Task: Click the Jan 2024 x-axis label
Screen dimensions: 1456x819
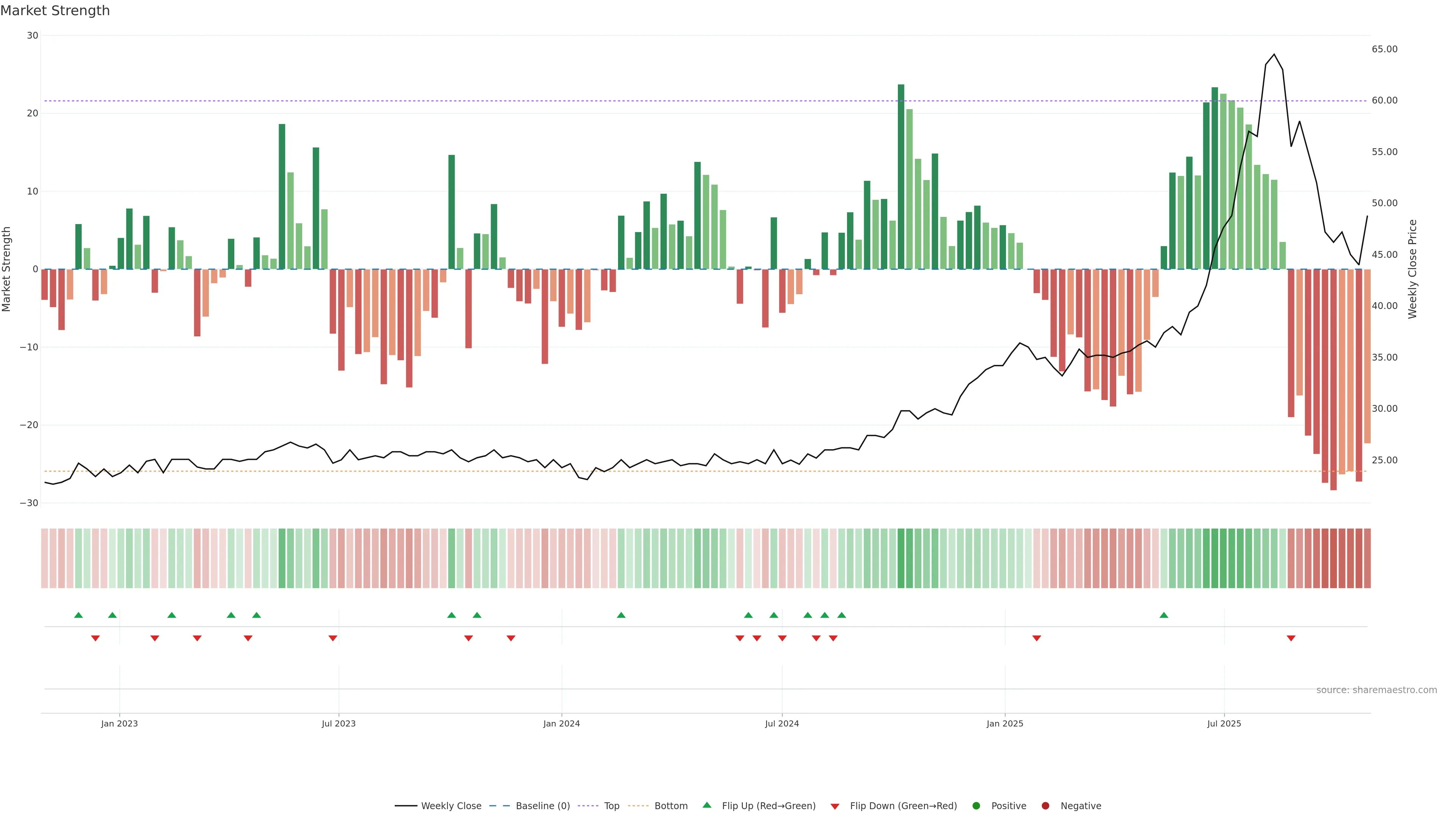Action: (x=561, y=723)
